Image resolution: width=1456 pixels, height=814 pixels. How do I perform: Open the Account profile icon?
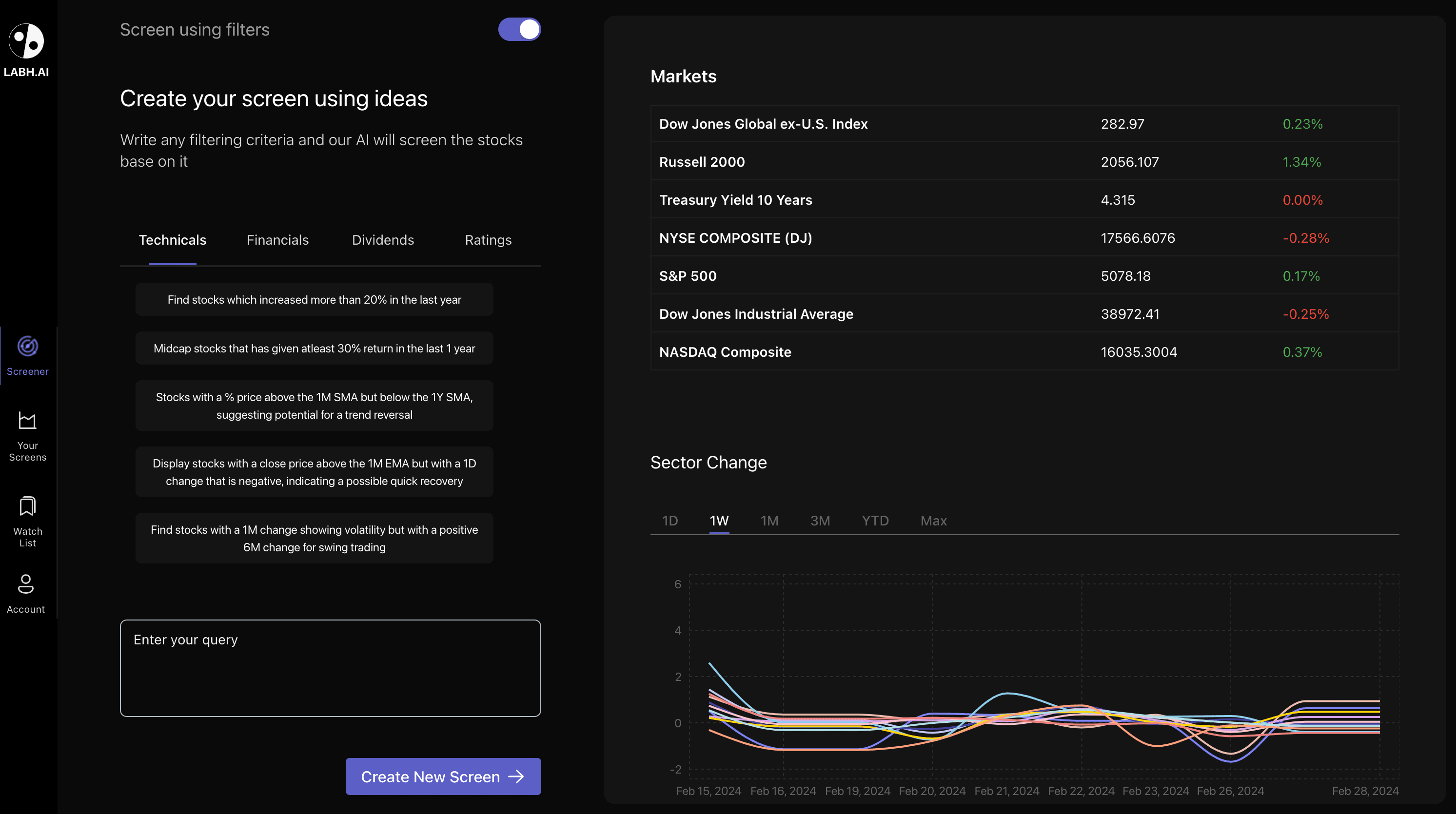point(26,583)
